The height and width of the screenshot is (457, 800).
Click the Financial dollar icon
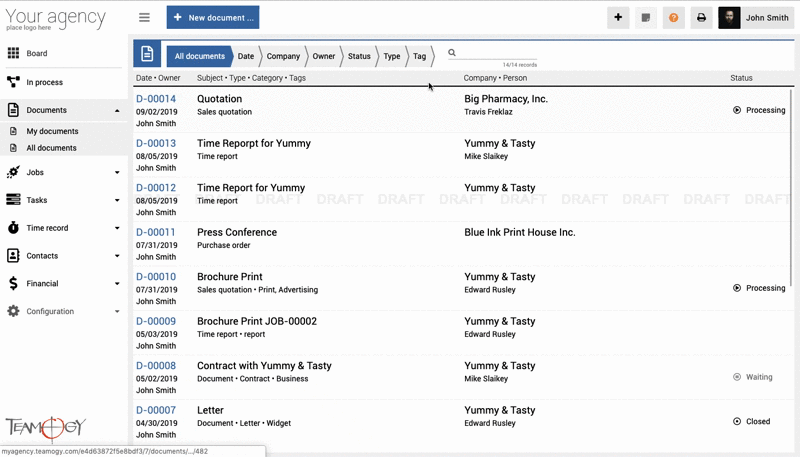coord(13,283)
